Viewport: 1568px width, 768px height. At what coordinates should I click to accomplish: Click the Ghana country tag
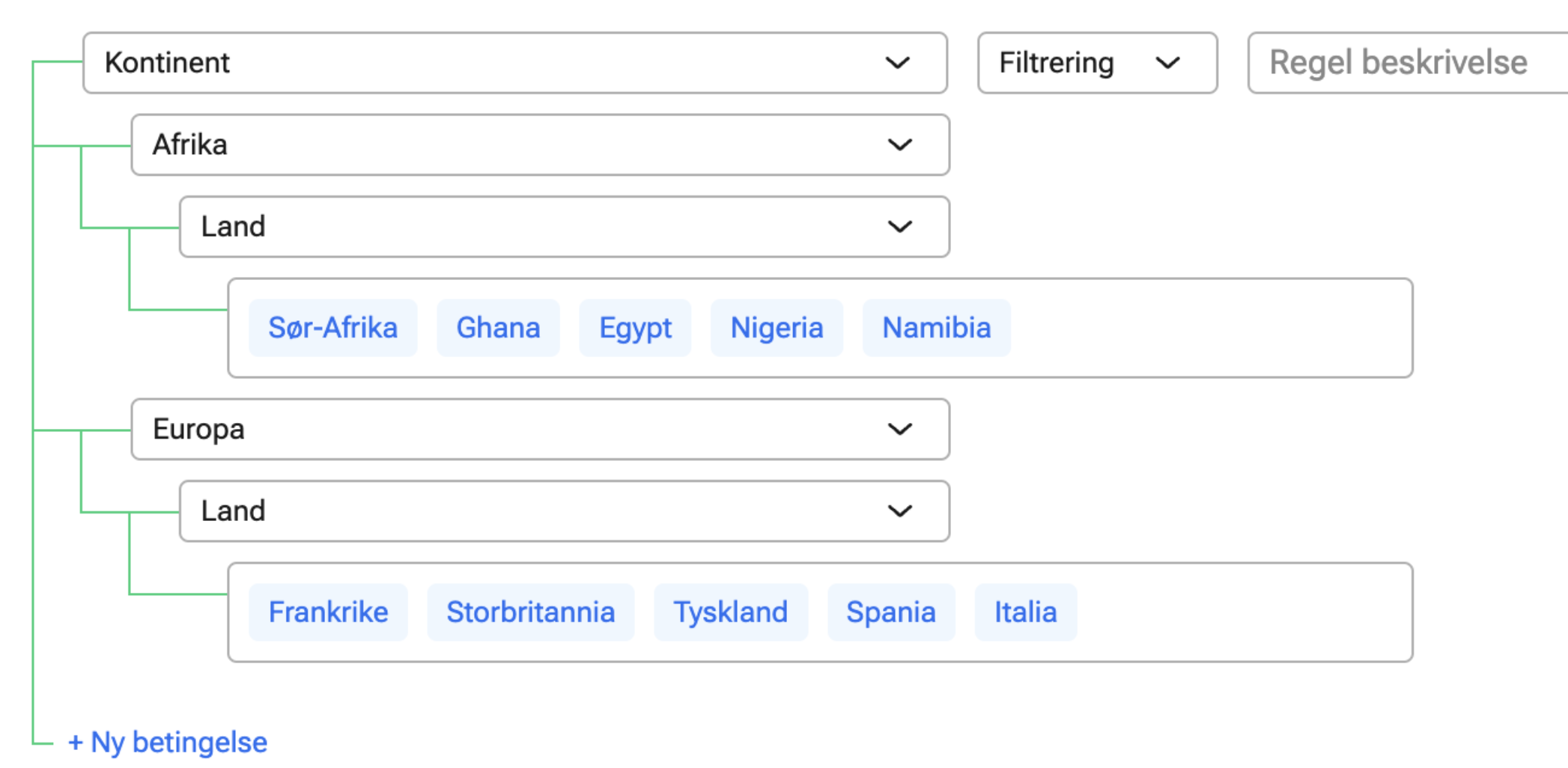[x=498, y=328]
